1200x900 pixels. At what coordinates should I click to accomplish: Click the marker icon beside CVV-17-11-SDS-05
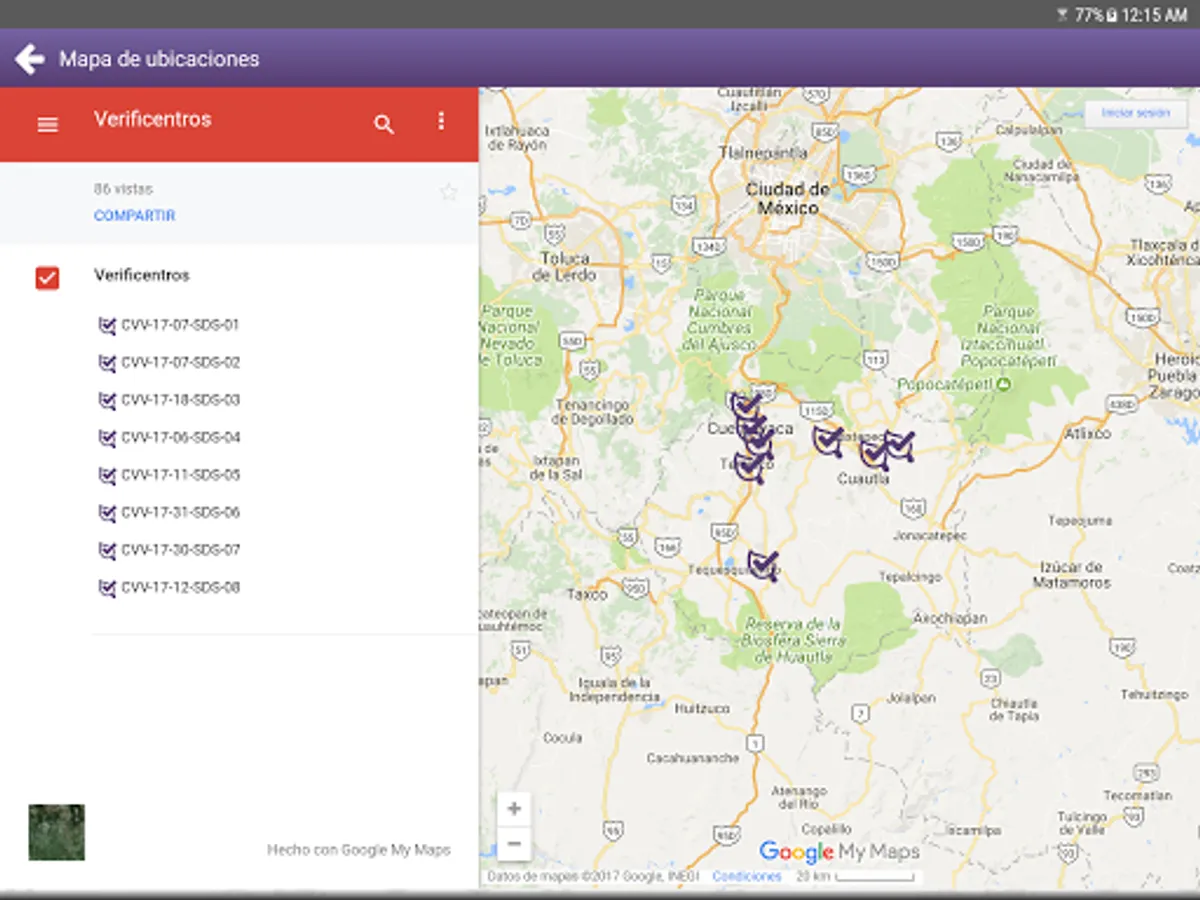pyautogui.click(x=107, y=475)
